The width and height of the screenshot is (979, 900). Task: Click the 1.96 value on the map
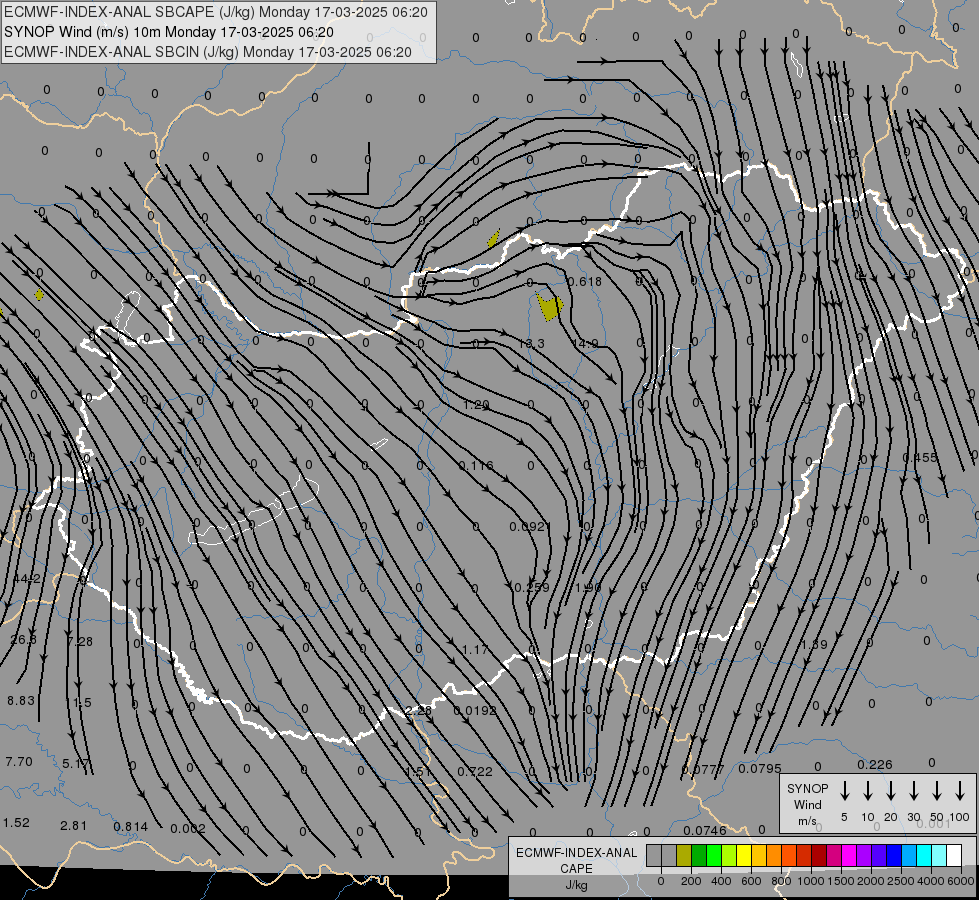(588, 588)
